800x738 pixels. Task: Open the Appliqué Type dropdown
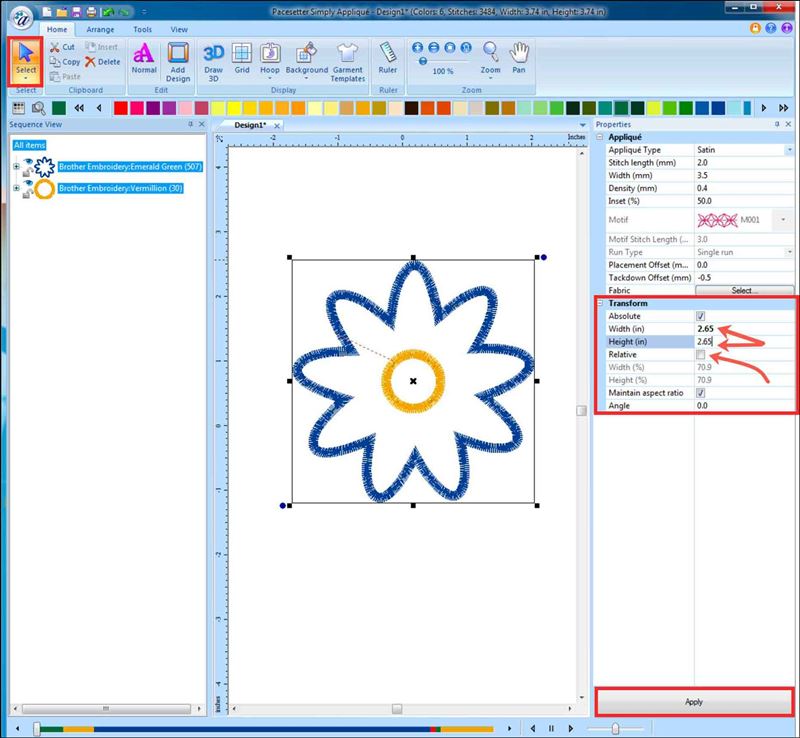(789, 150)
